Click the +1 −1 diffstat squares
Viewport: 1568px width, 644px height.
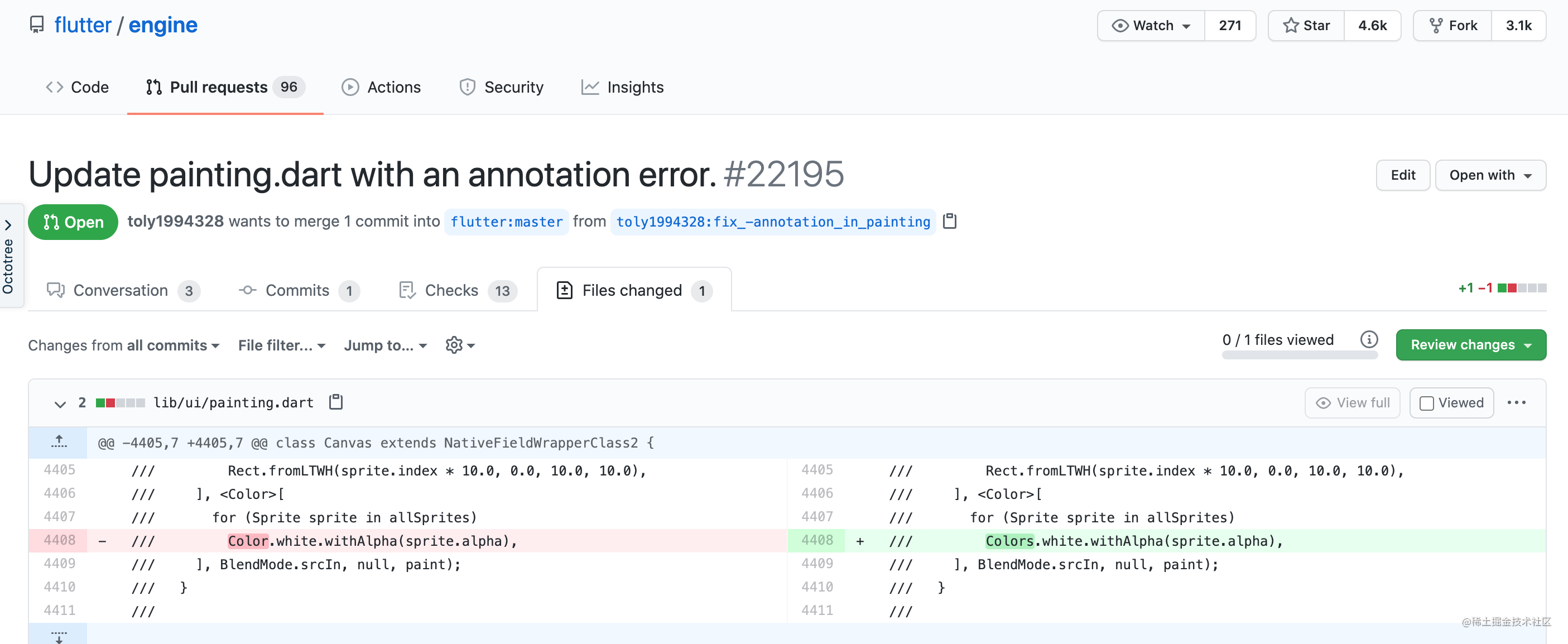tap(1521, 288)
